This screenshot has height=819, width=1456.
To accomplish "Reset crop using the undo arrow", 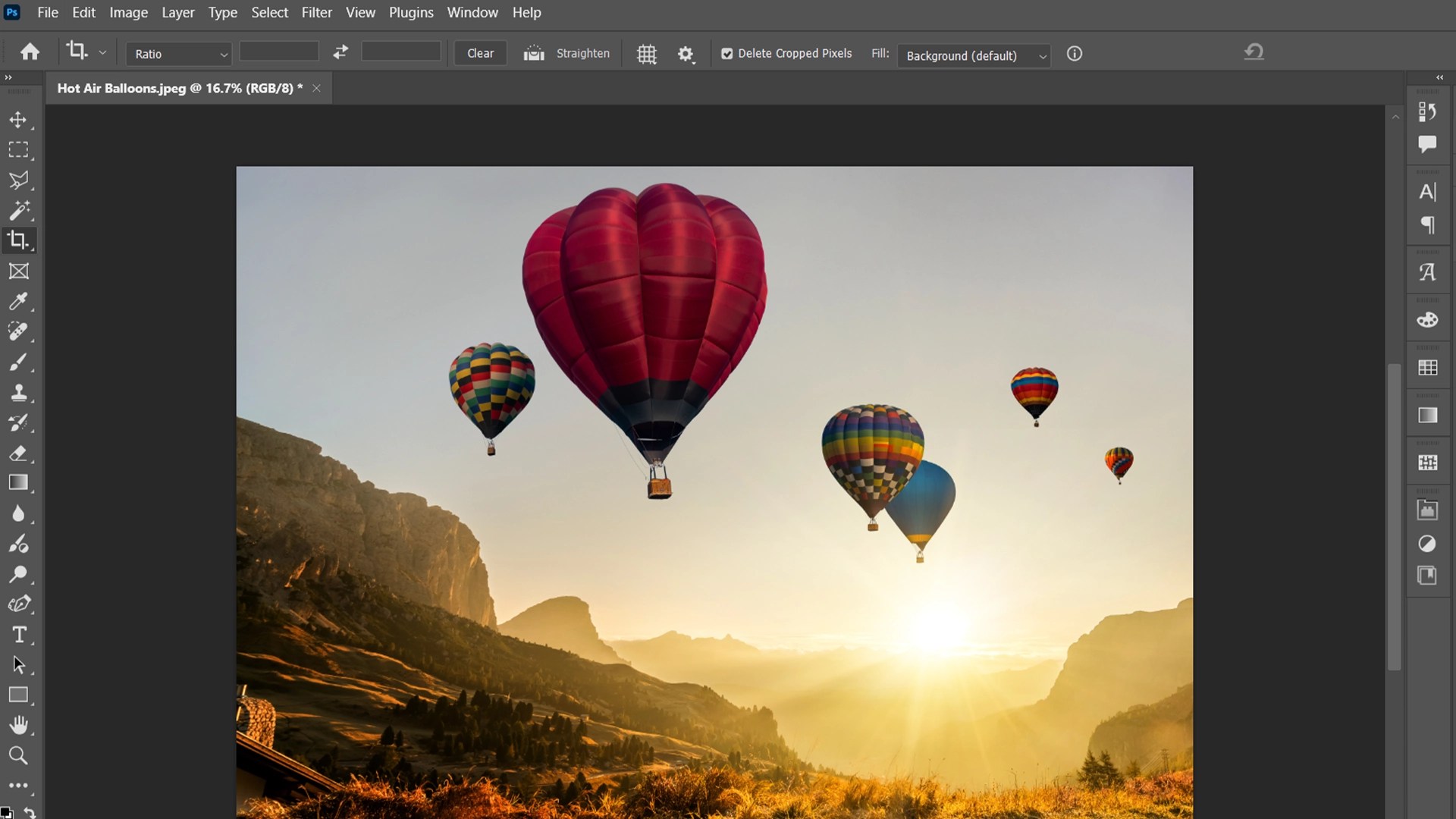I will pos(1254,52).
